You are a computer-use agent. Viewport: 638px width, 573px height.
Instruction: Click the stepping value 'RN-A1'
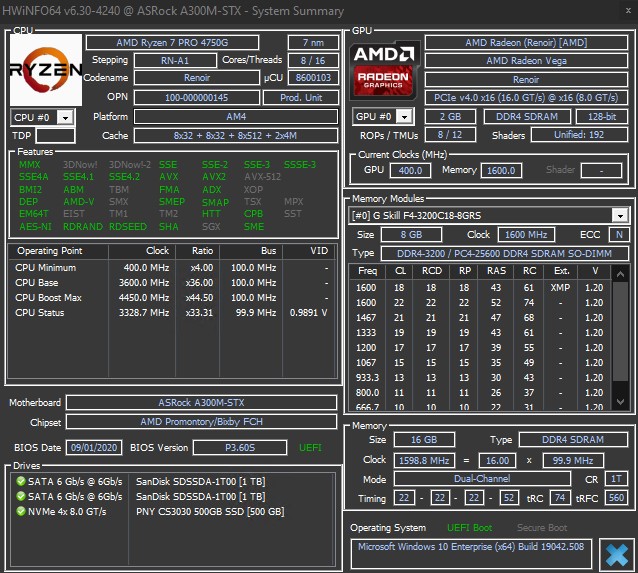[x=175, y=61]
